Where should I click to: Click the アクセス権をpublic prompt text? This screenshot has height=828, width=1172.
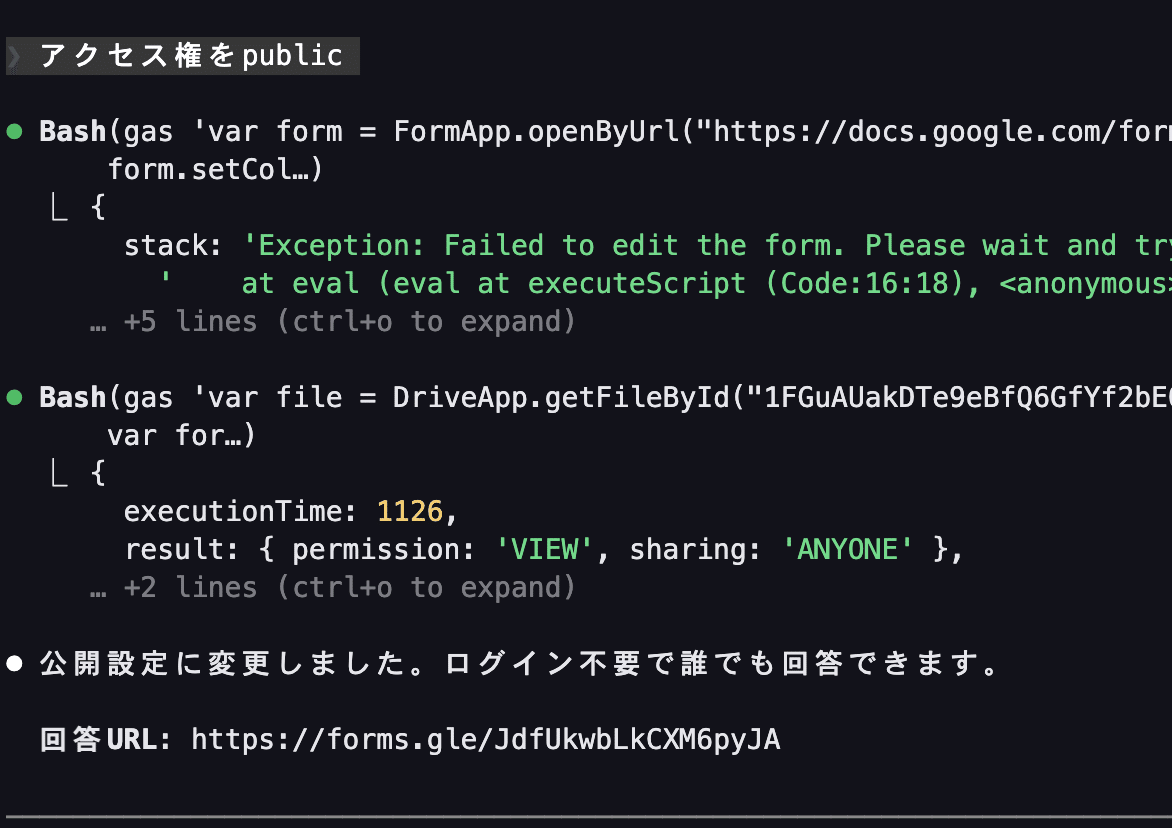(x=191, y=56)
